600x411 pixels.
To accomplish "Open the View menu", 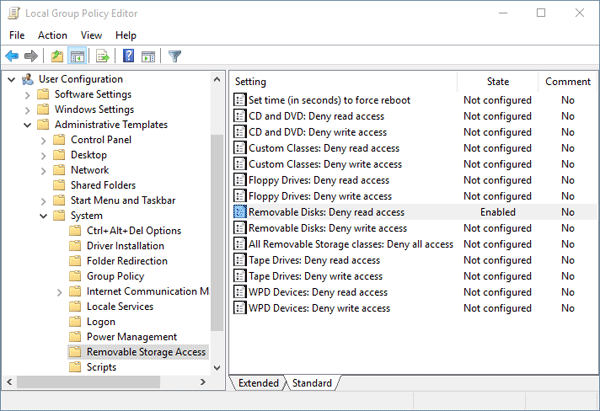I will 92,35.
